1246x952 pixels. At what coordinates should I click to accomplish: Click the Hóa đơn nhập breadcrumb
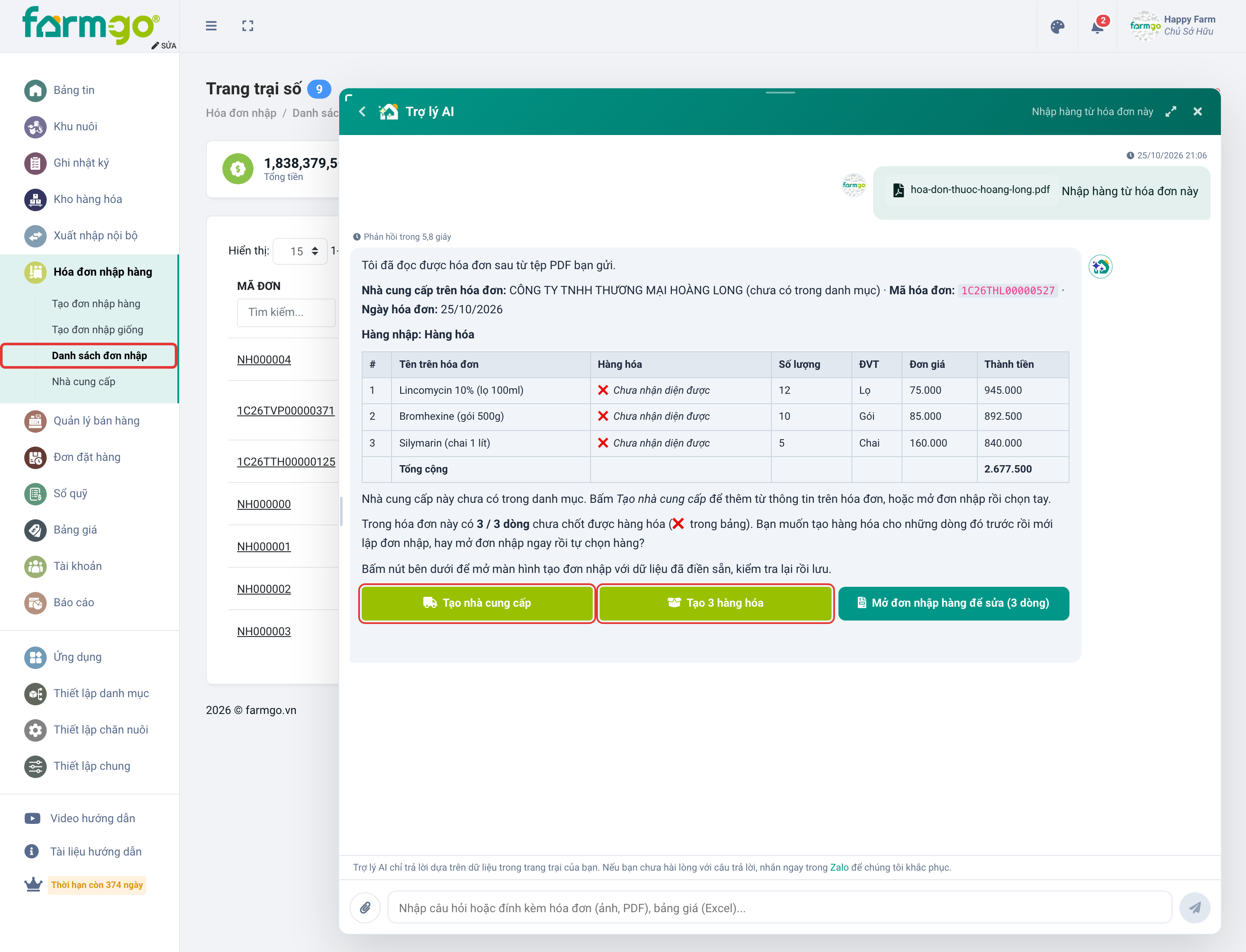point(241,113)
